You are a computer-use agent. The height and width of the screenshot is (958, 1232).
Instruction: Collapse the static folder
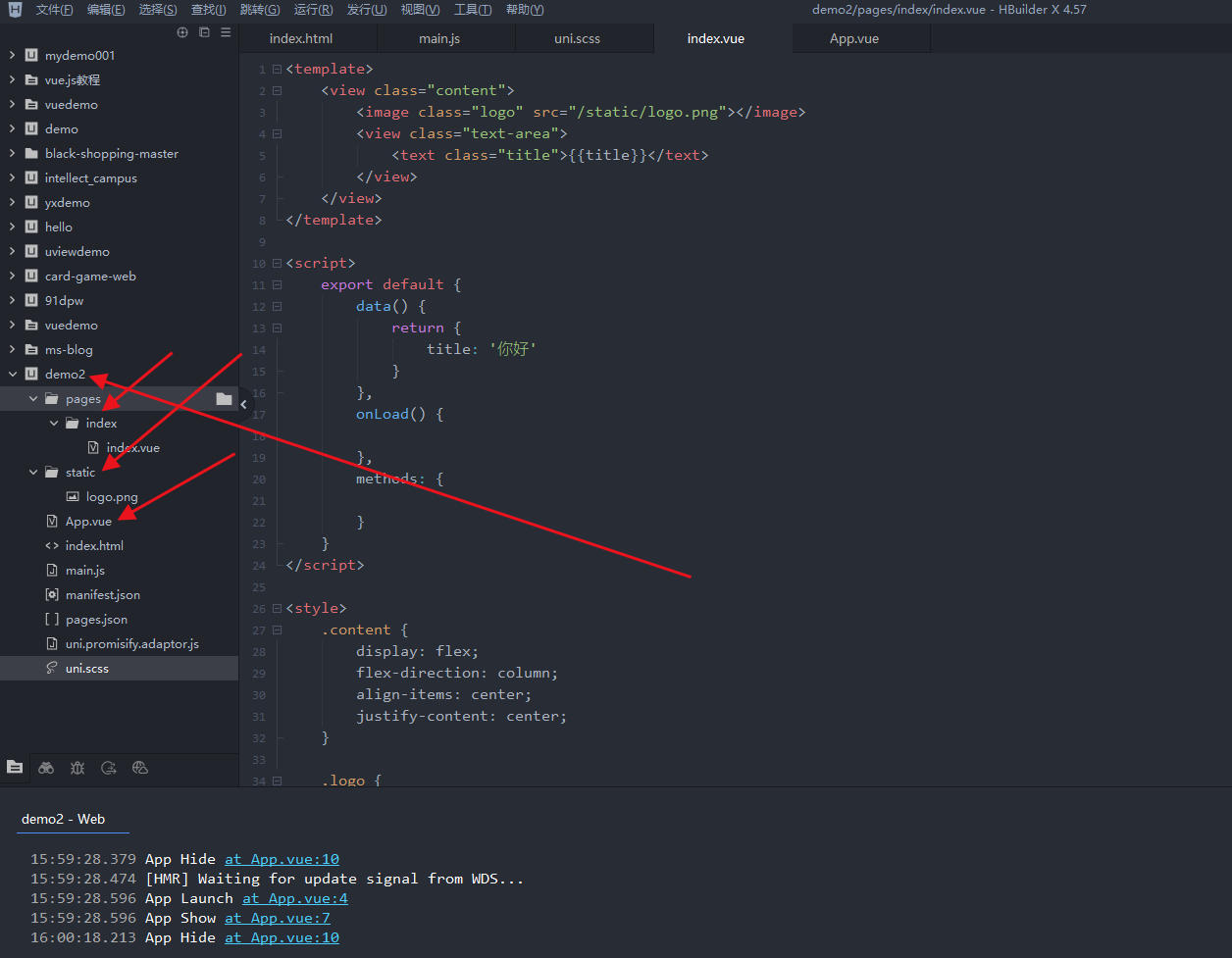coord(32,473)
